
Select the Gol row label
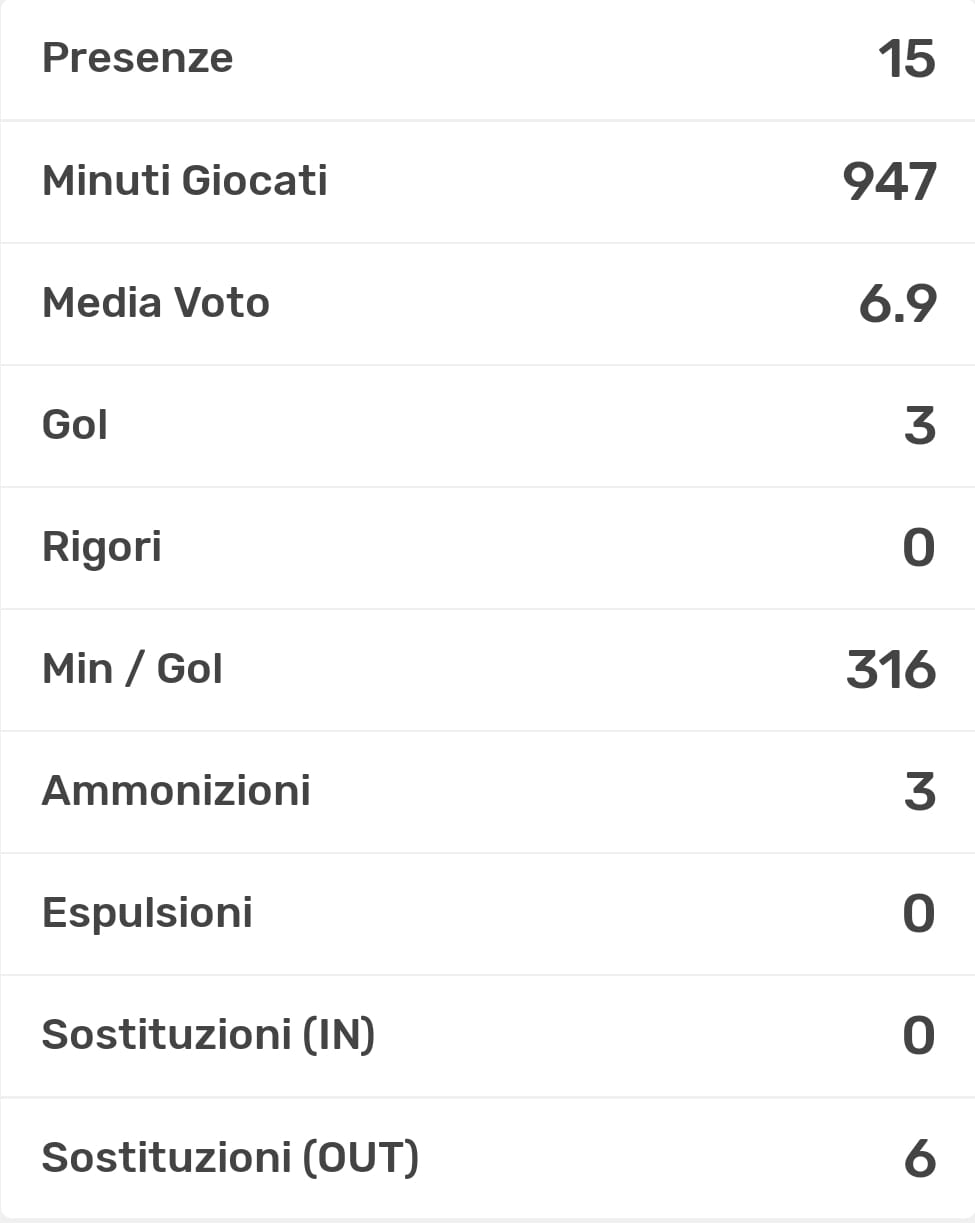pos(75,425)
